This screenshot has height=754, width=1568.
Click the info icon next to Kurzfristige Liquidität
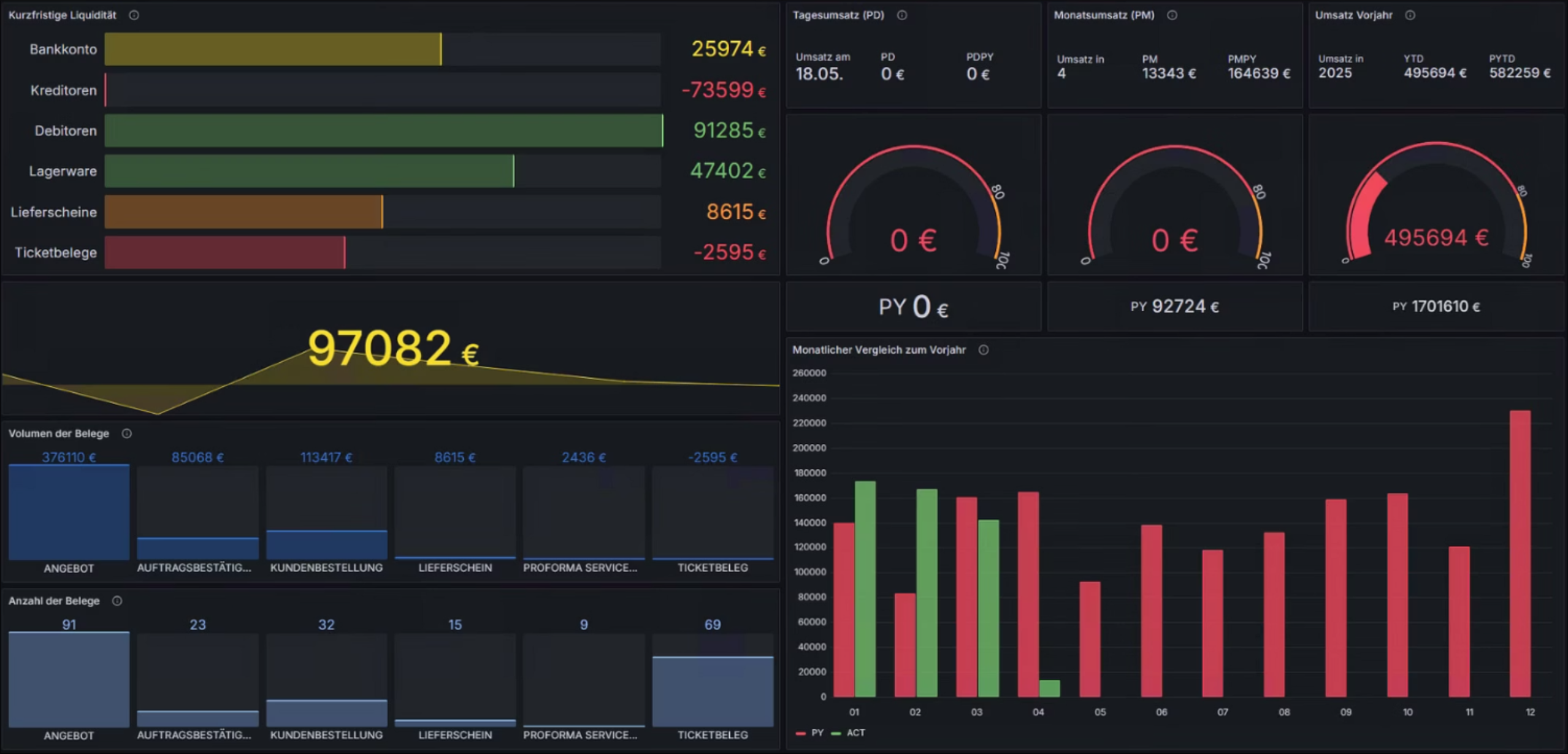coord(134,15)
